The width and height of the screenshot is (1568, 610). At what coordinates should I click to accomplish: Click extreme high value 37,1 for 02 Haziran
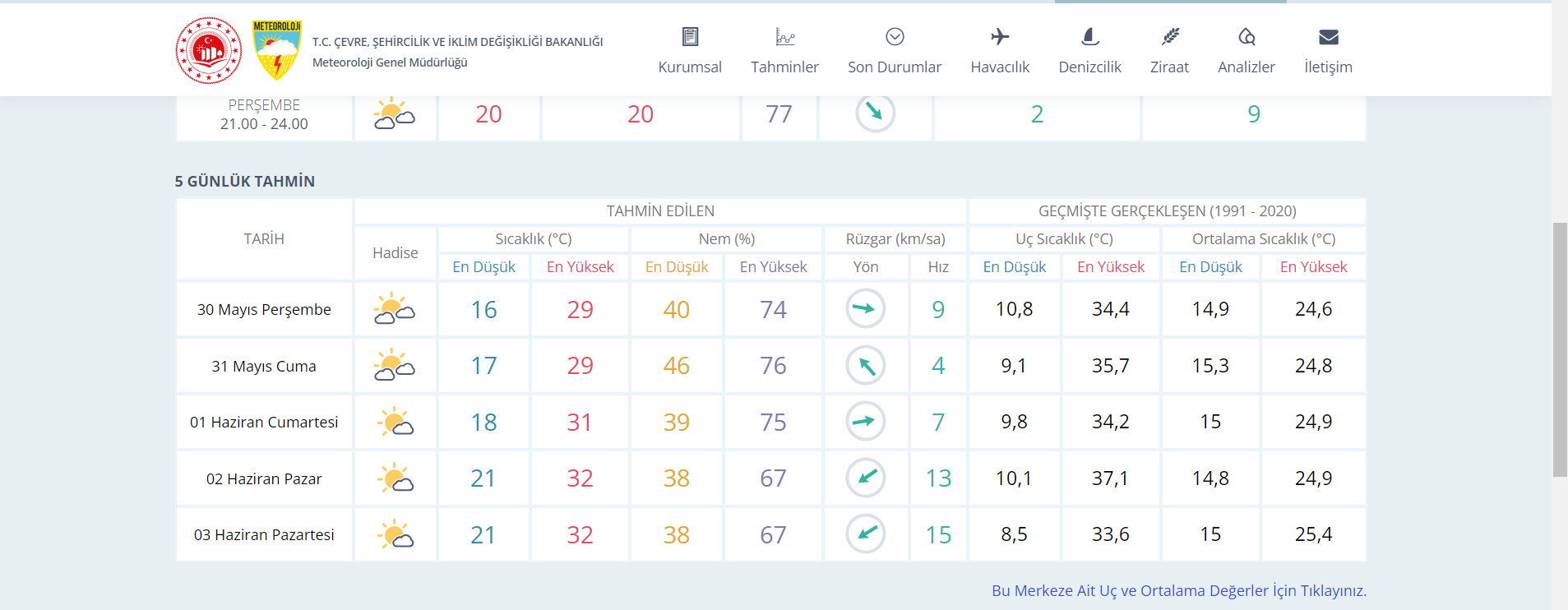pos(1110,478)
